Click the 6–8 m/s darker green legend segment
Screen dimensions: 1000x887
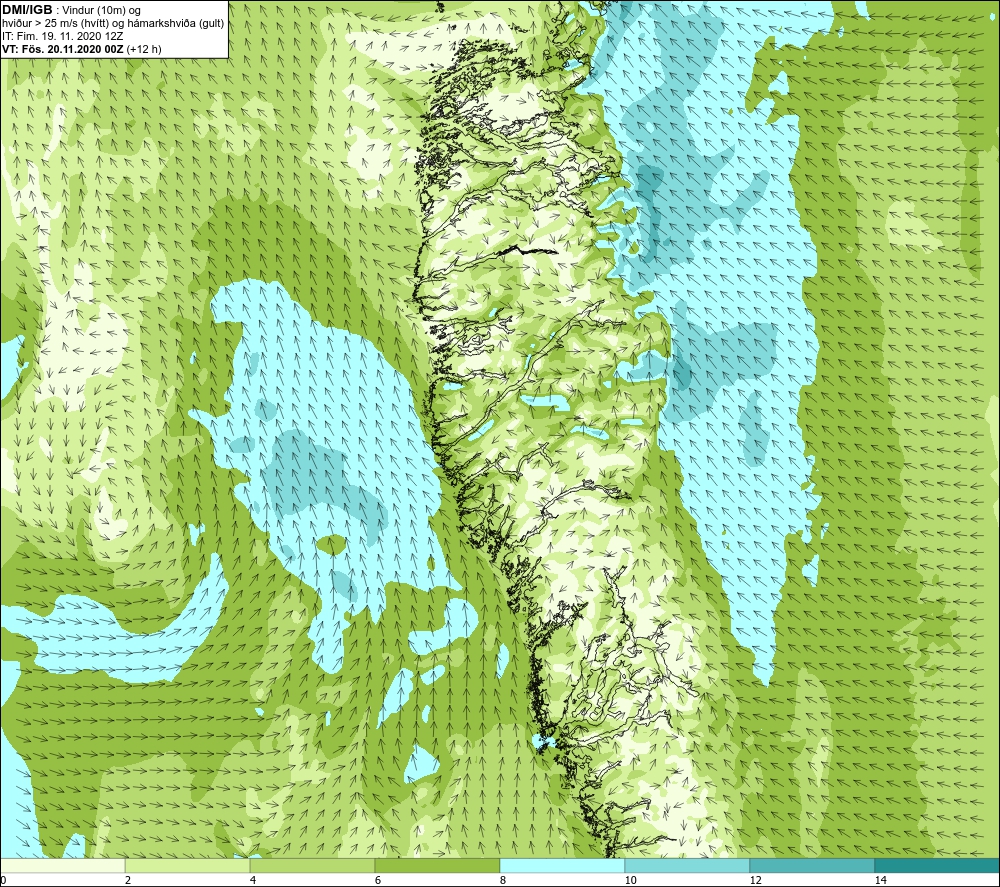pos(438,866)
